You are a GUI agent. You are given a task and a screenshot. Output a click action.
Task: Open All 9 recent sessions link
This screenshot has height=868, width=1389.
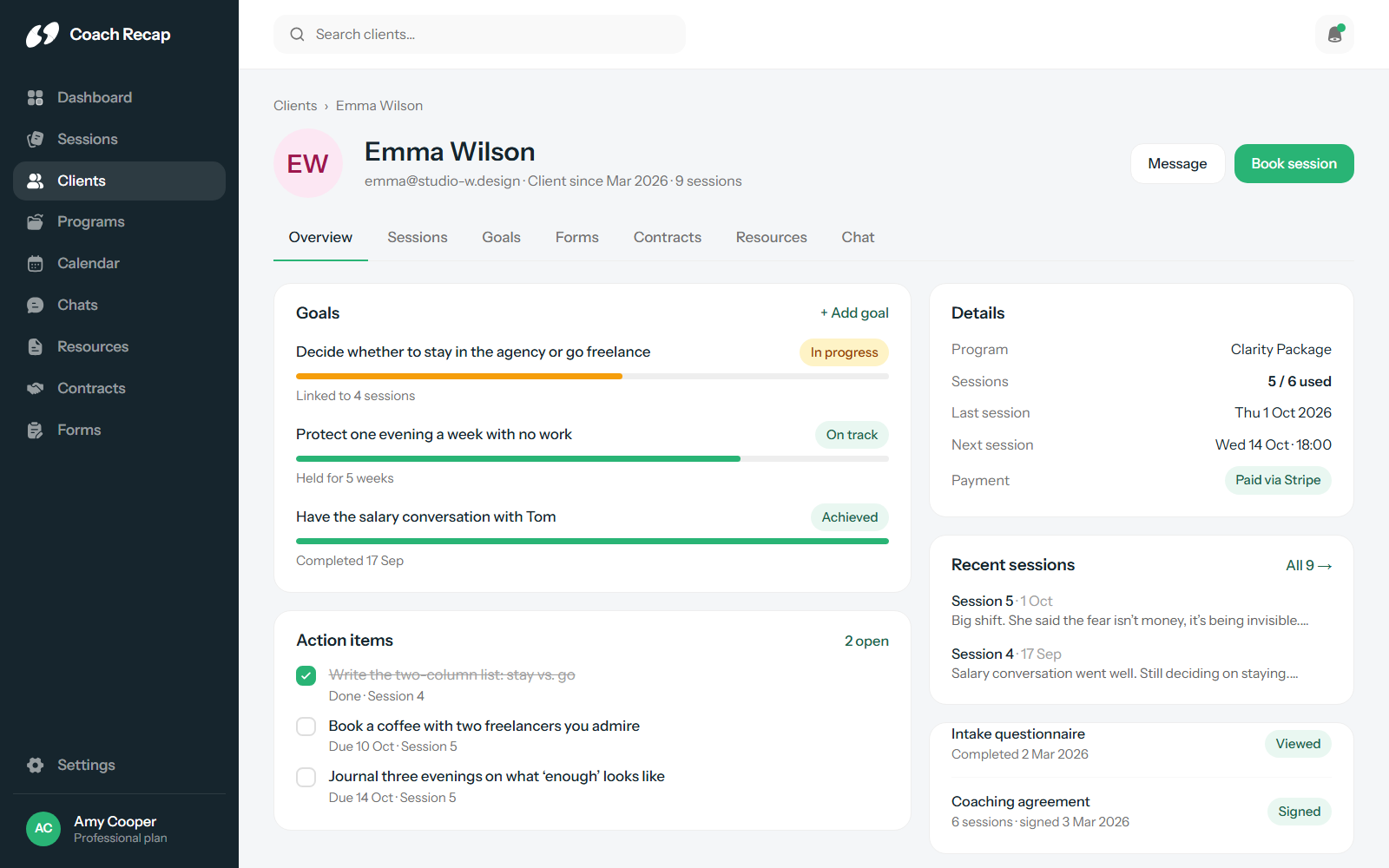point(1308,566)
